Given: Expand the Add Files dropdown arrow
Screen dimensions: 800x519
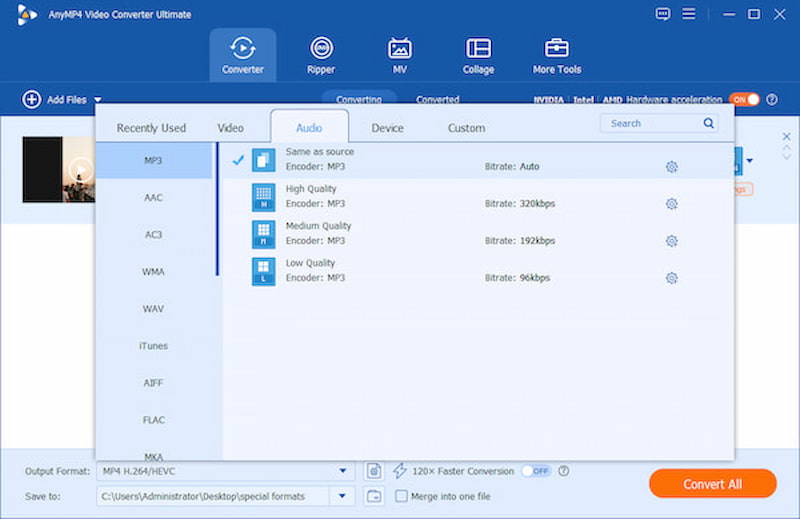Looking at the screenshot, I should coord(97,100).
